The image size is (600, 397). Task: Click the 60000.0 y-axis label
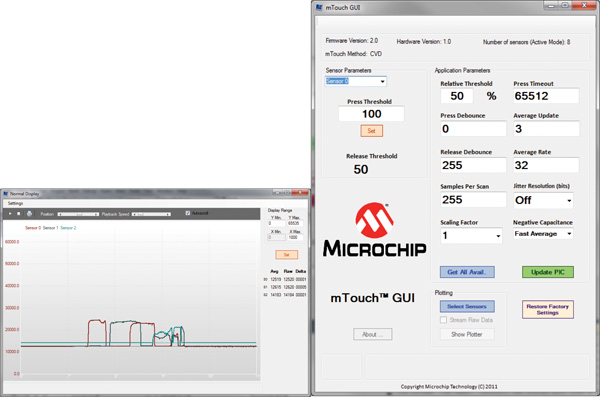[x=12, y=242]
